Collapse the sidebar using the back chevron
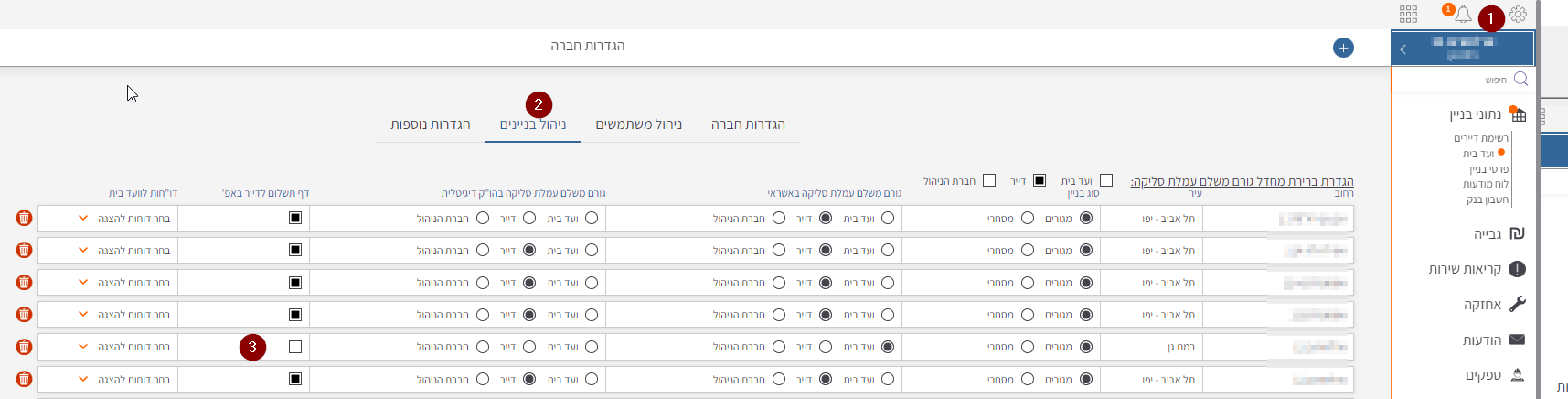1568x399 pixels. [x=1403, y=49]
